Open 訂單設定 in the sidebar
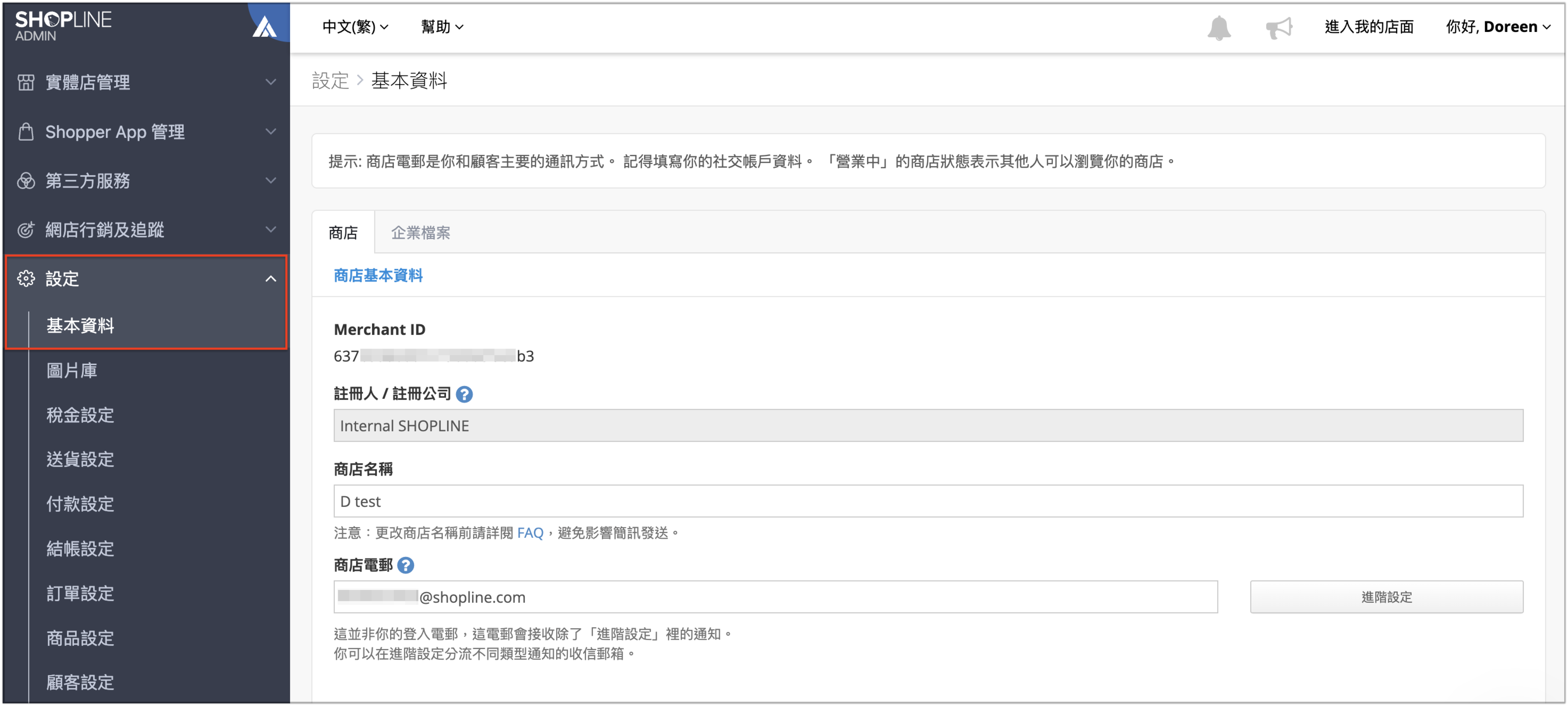 [x=80, y=593]
